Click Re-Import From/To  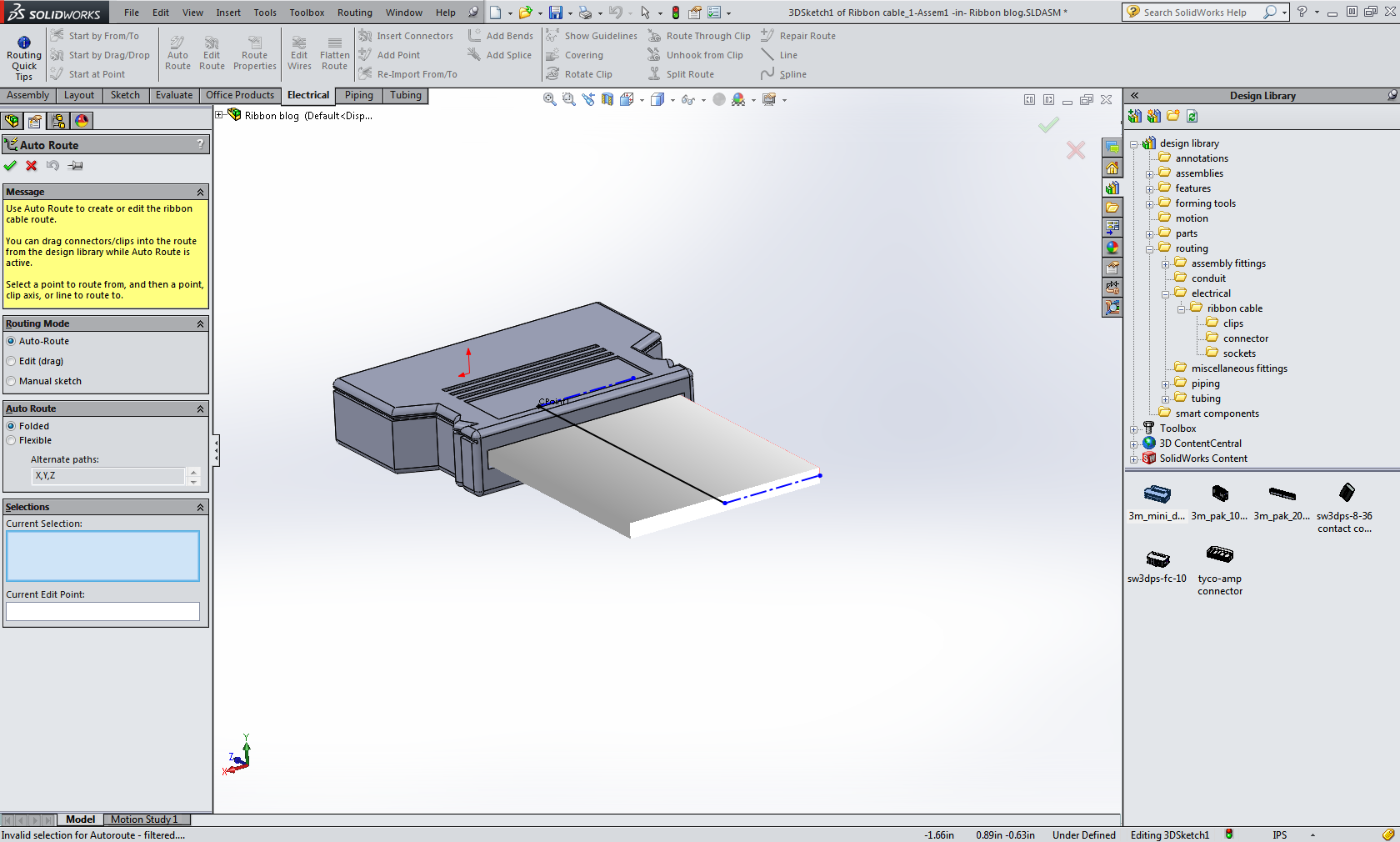(408, 74)
